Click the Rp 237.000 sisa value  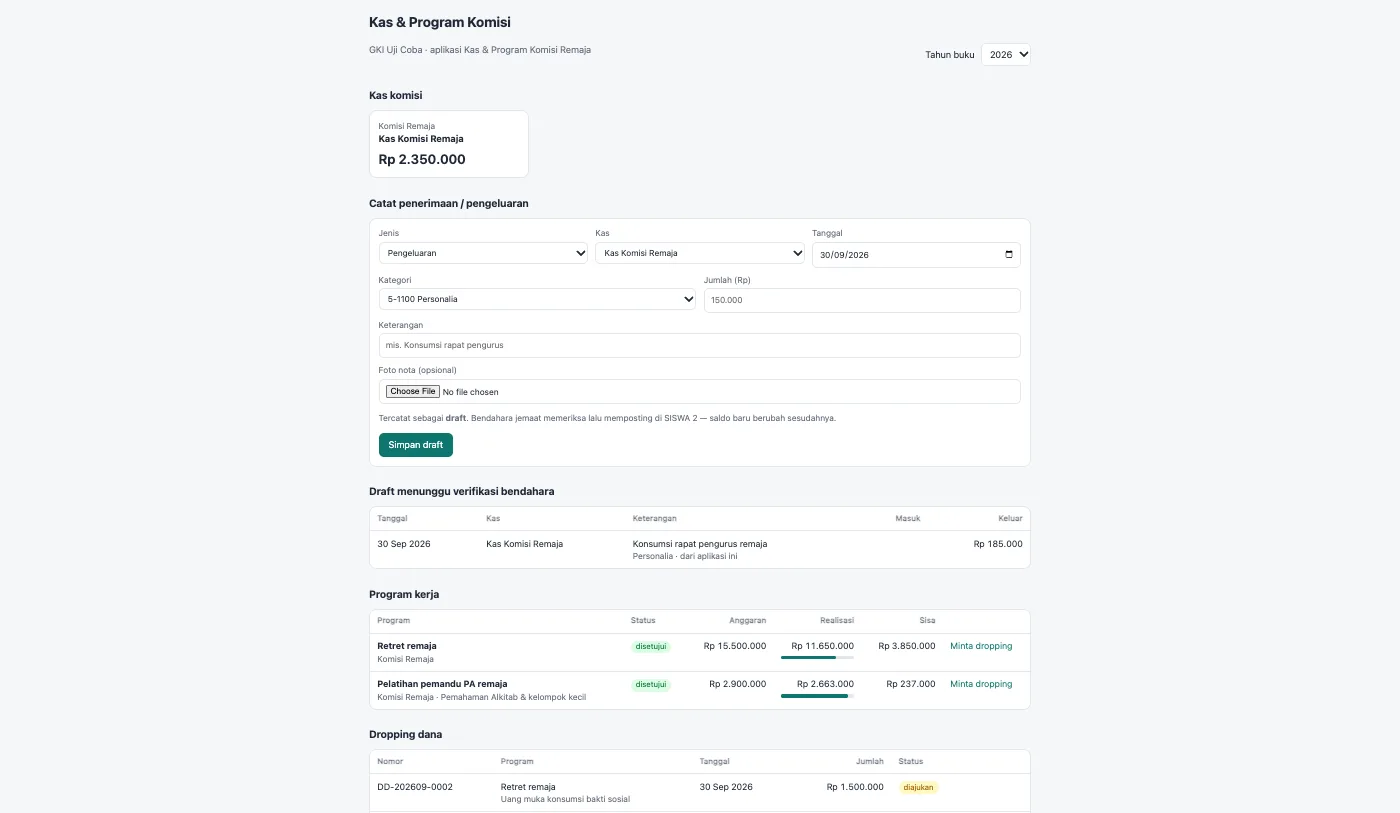pyautogui.click(x=911, y=684)
